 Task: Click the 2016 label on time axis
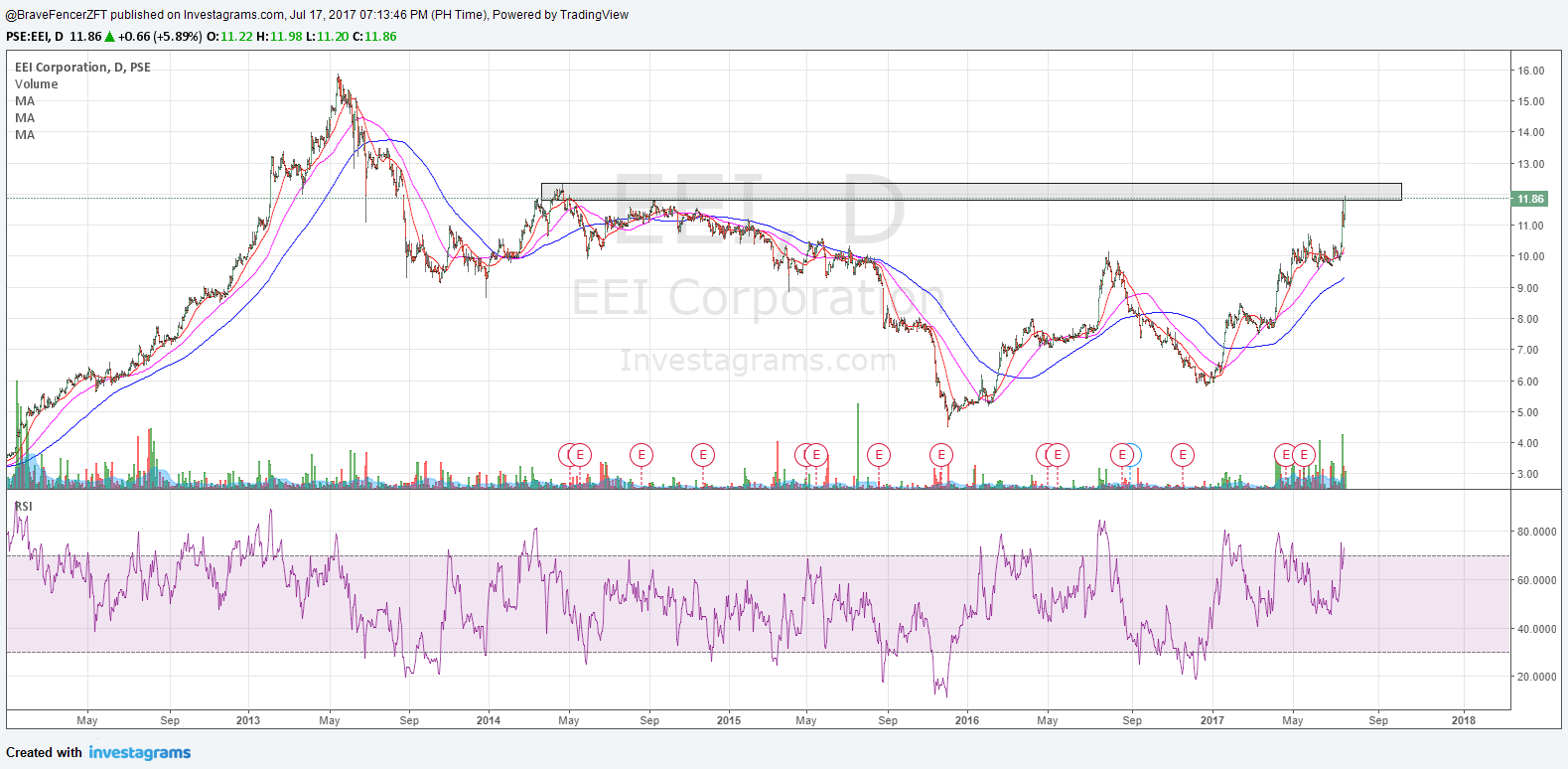pyautogui.click(x=966, y=720)
